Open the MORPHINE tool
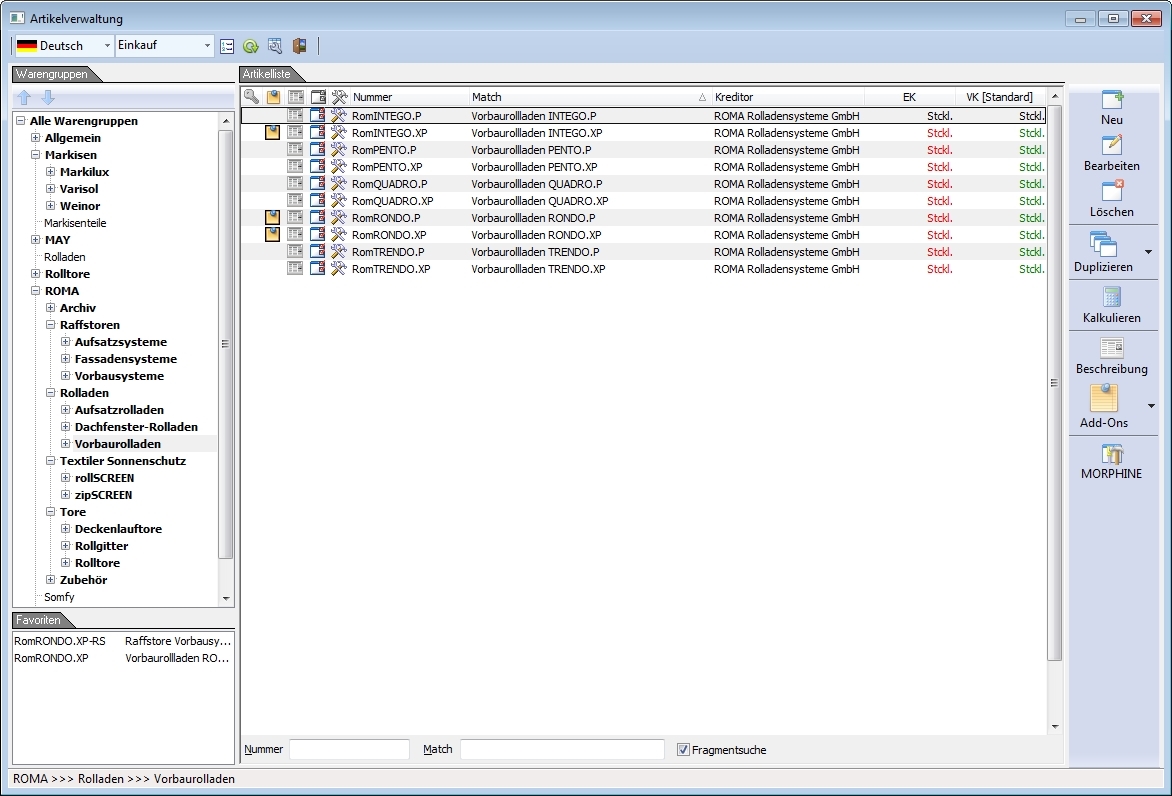This screenshot has height=796, width=1172. 1112,454
